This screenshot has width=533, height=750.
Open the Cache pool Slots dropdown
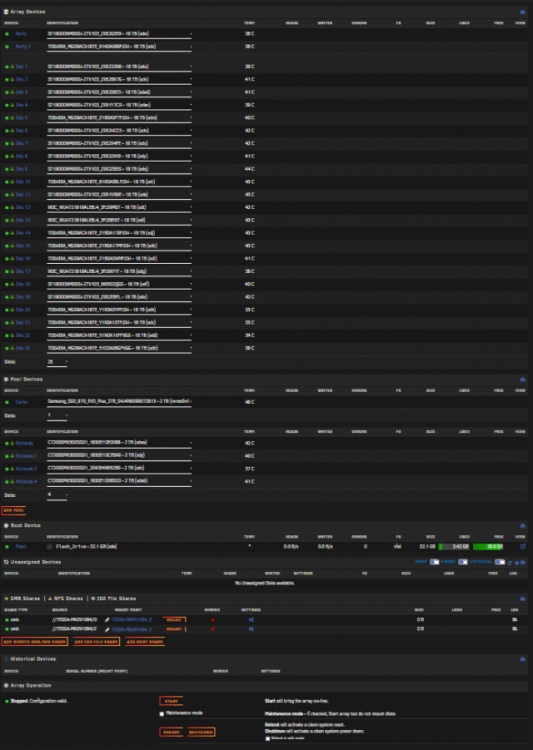point(57,416)
